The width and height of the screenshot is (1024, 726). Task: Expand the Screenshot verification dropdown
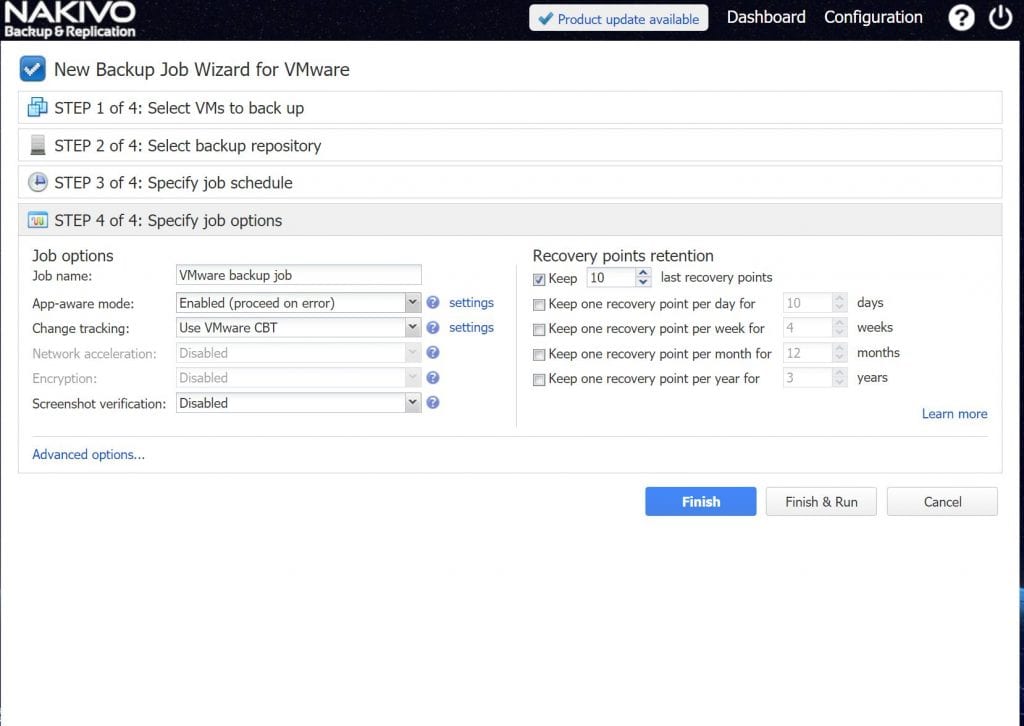point(413,403)
